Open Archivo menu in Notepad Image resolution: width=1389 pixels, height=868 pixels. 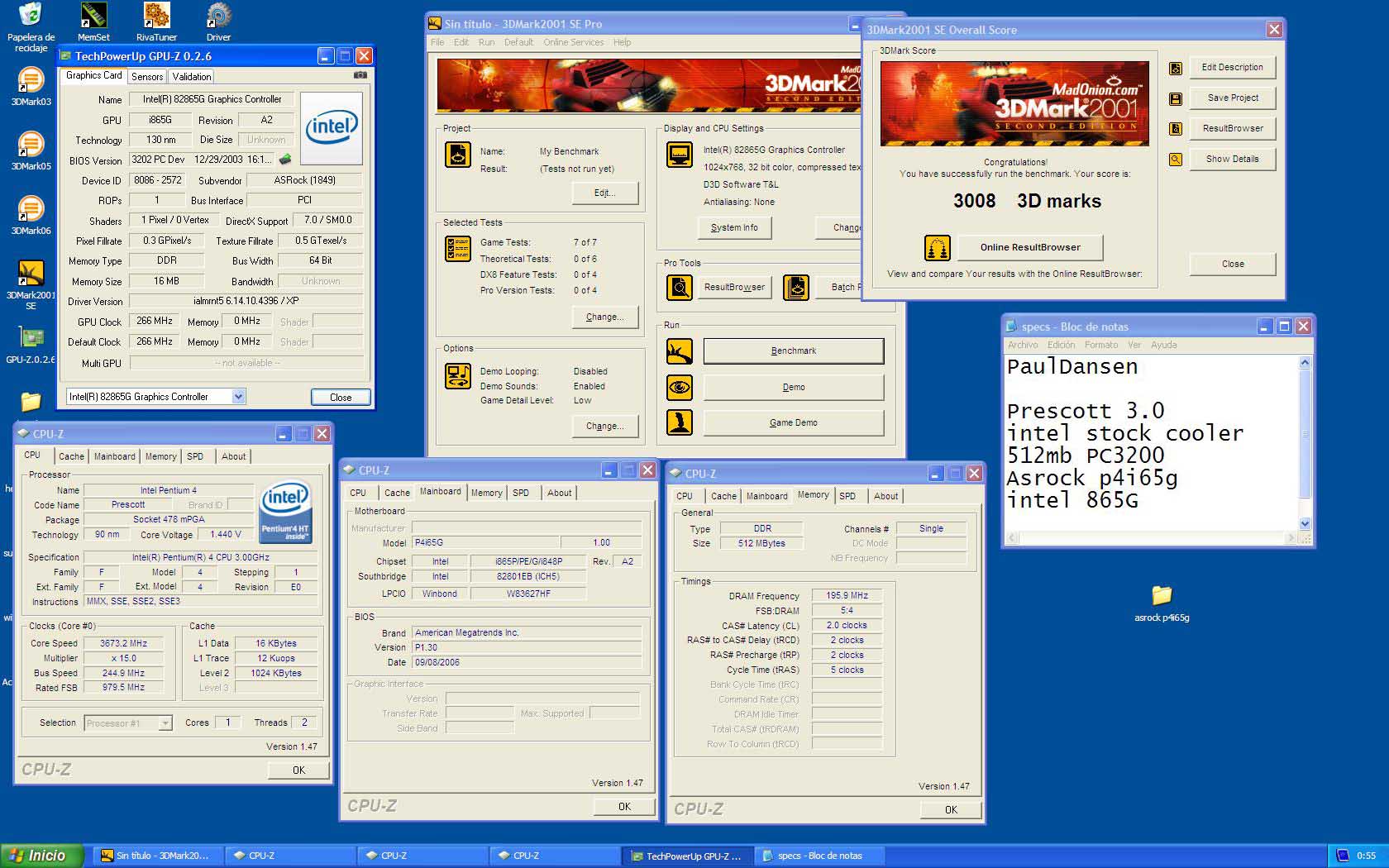click(x=1023, y=345)
